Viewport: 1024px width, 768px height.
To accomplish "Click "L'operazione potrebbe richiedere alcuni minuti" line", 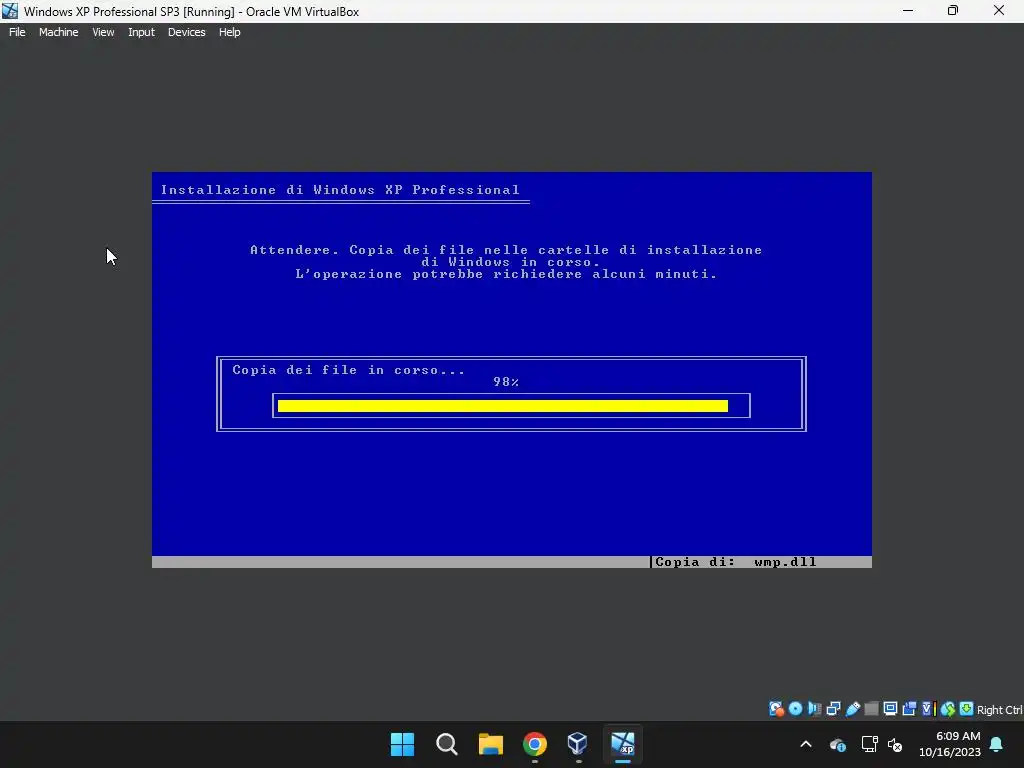I will pyautogui.click(x=506, y=274).
